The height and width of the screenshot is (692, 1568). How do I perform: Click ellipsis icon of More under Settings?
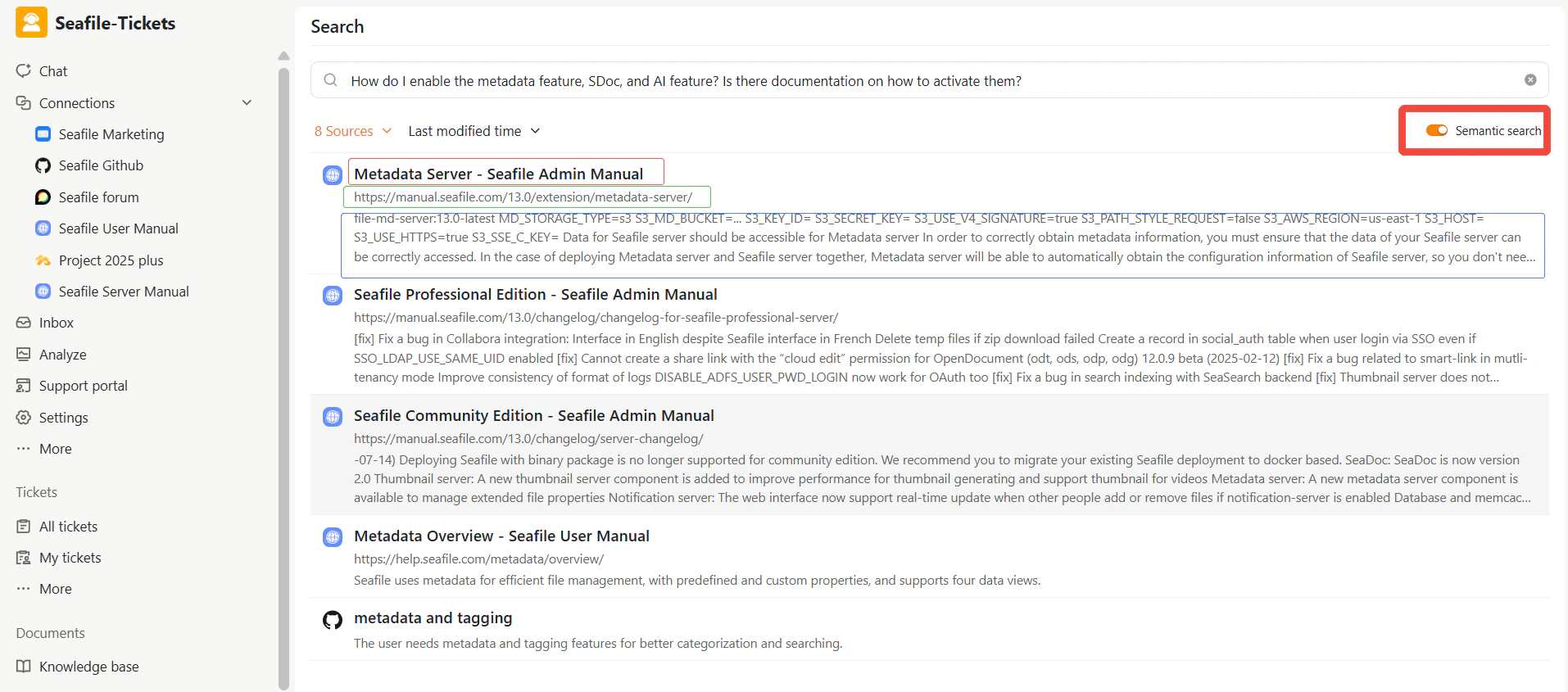24,449
